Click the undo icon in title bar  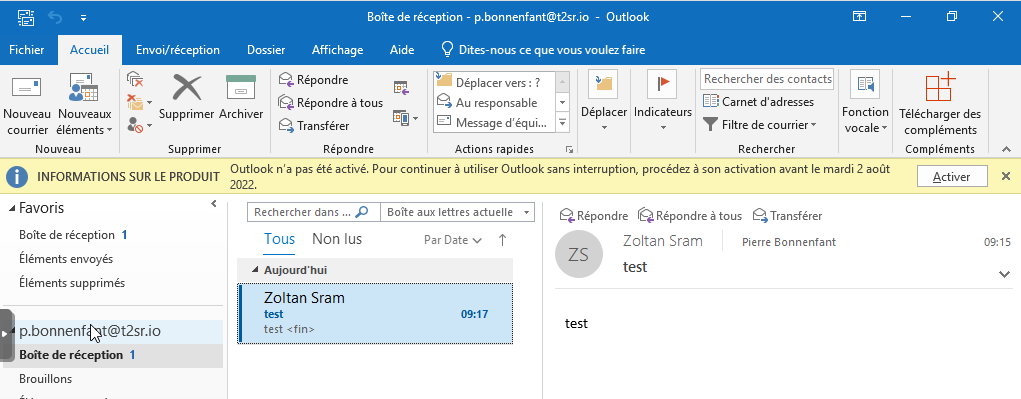[55, 17]
